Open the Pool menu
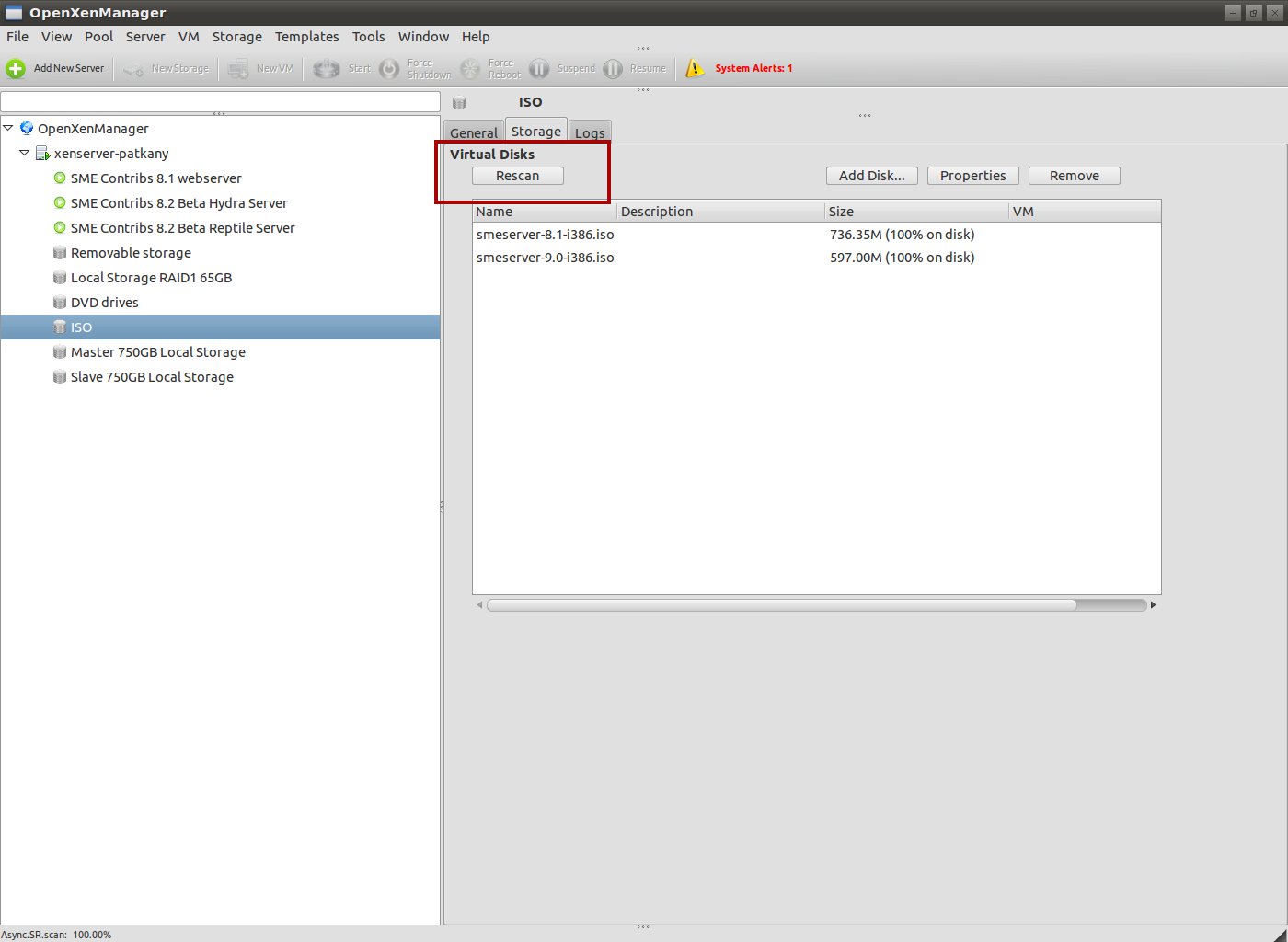Image resolution: width=1288 pixels, height=942 pixels. click(98, 37)
